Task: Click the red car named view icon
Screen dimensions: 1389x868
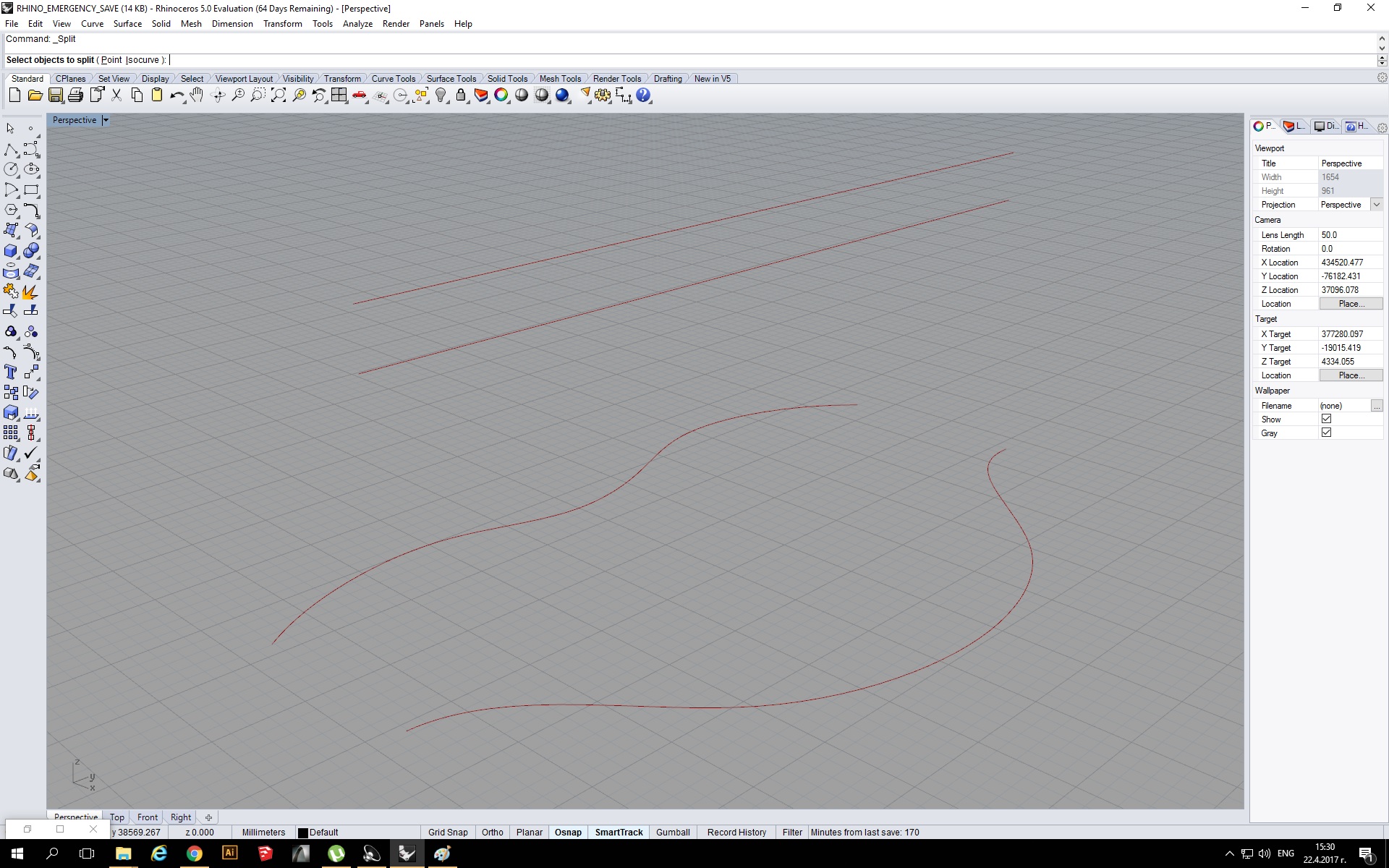Action: pos(359,95)
